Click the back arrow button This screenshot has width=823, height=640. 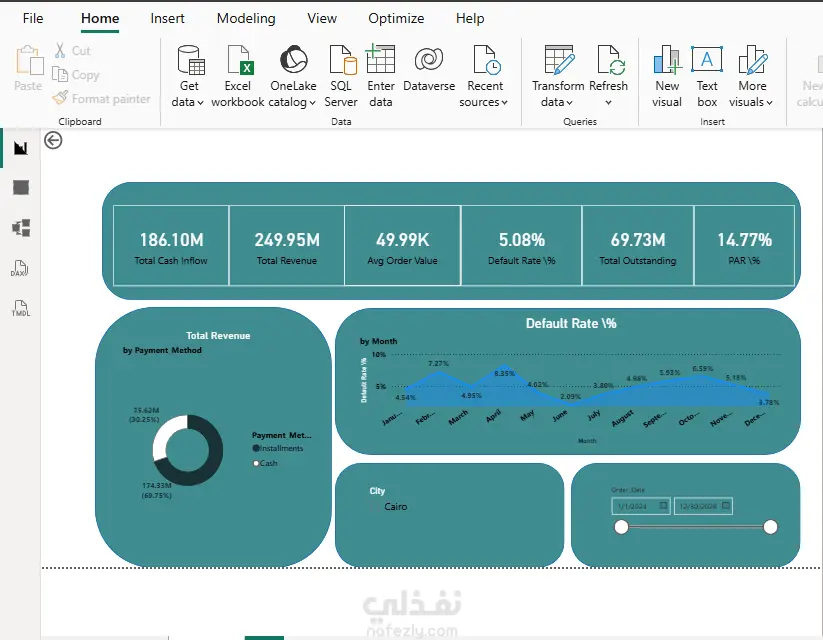(53, 141)
